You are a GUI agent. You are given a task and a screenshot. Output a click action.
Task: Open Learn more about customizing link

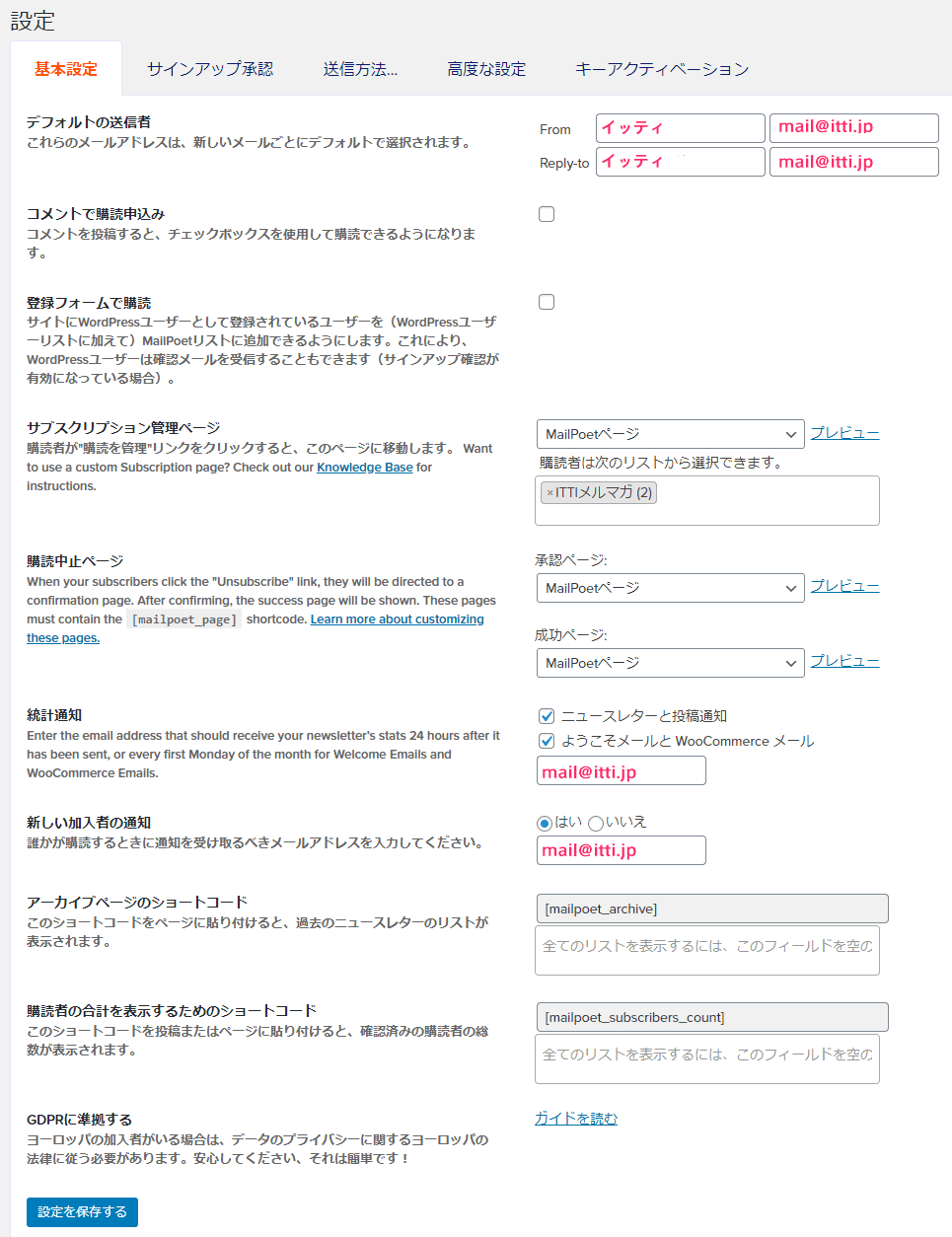pos(398,619)
